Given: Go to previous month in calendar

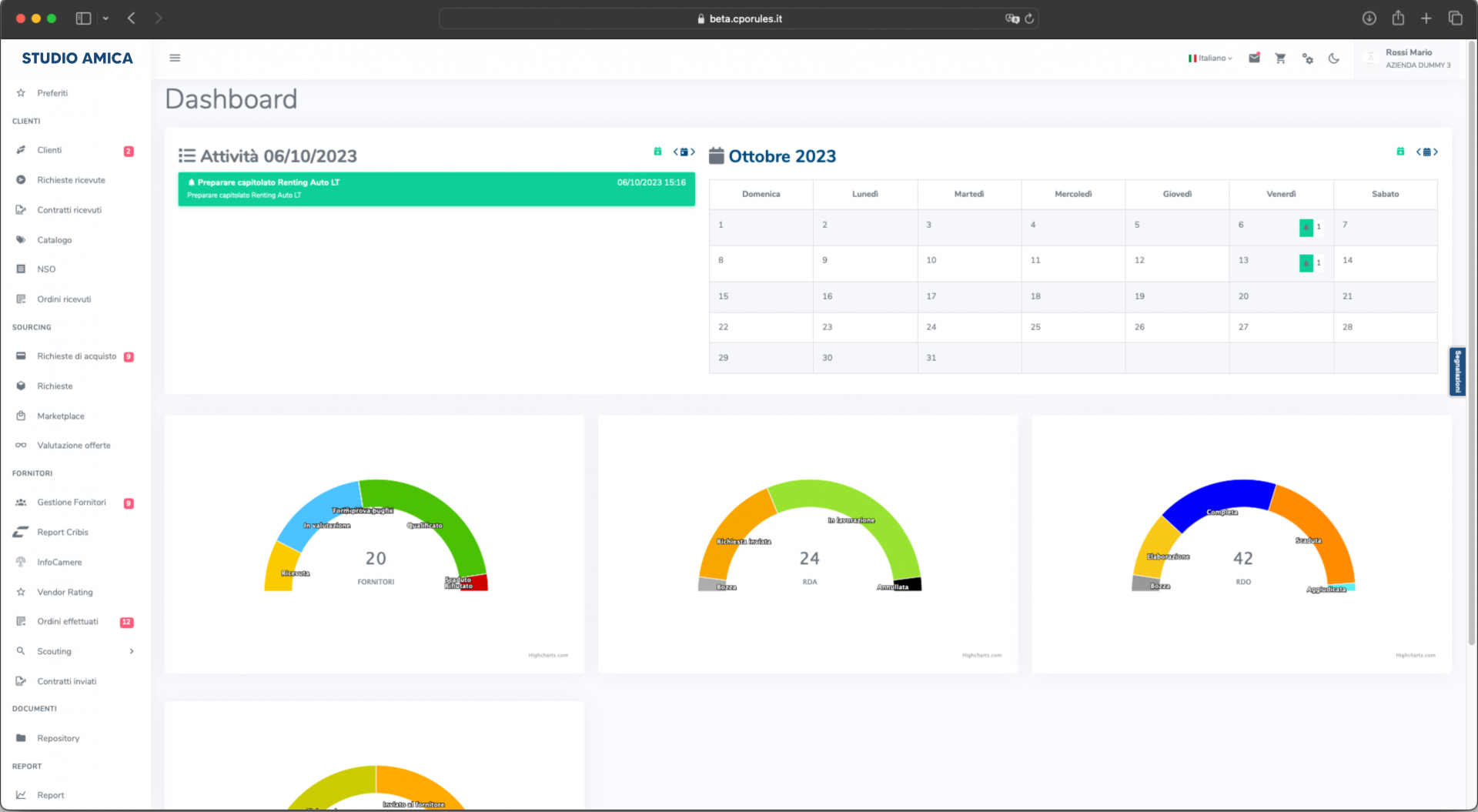Looking at the screenshot, I should click(x=1418, y=152).
